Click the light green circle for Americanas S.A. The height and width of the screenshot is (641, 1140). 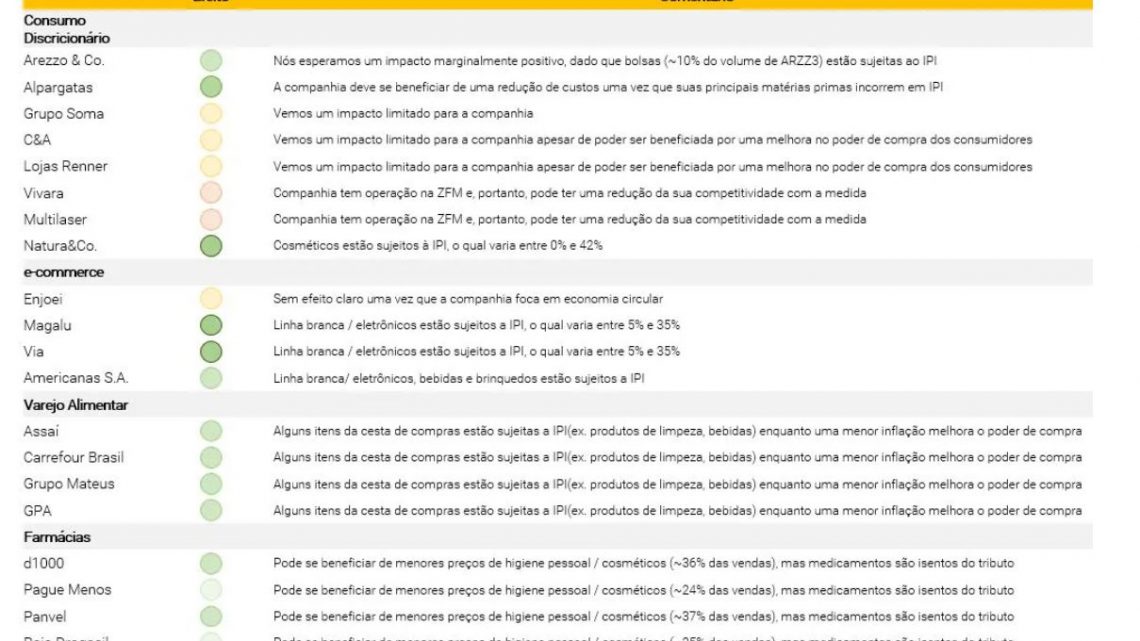[211, 378]
